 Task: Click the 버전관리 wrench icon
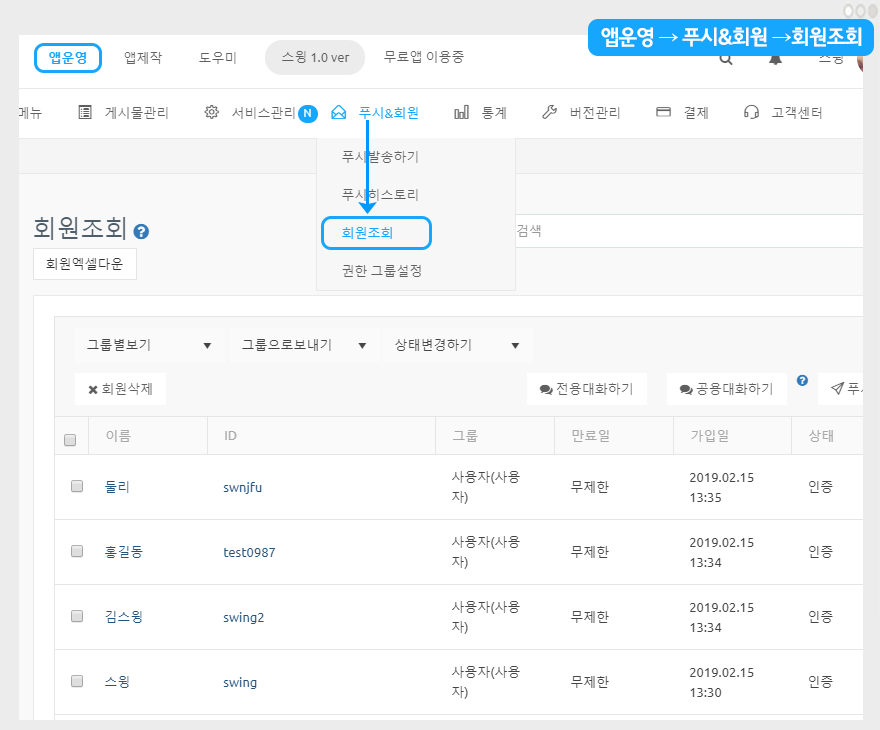[x=549, y=113]
